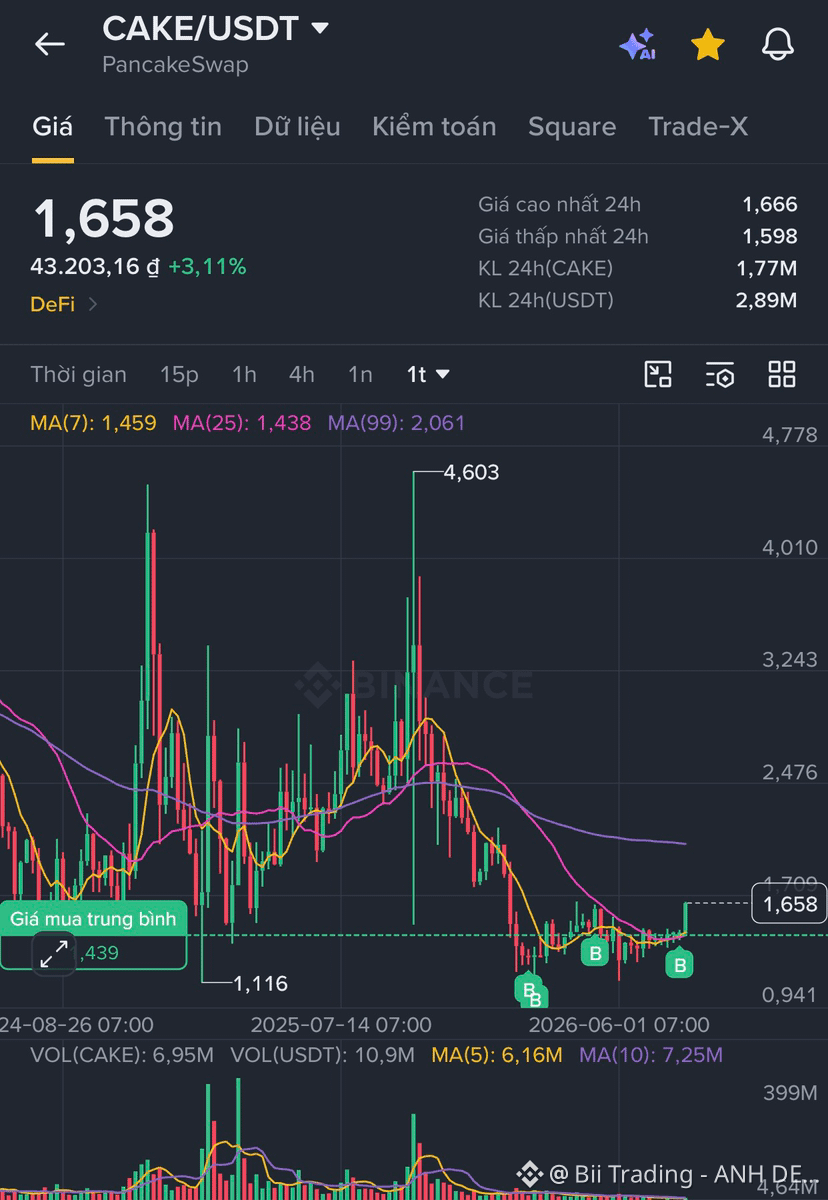Tap the B buy marker above the 2026-06-01 date
Screen dimensions: 828x1200
click(x=595, y=953)
